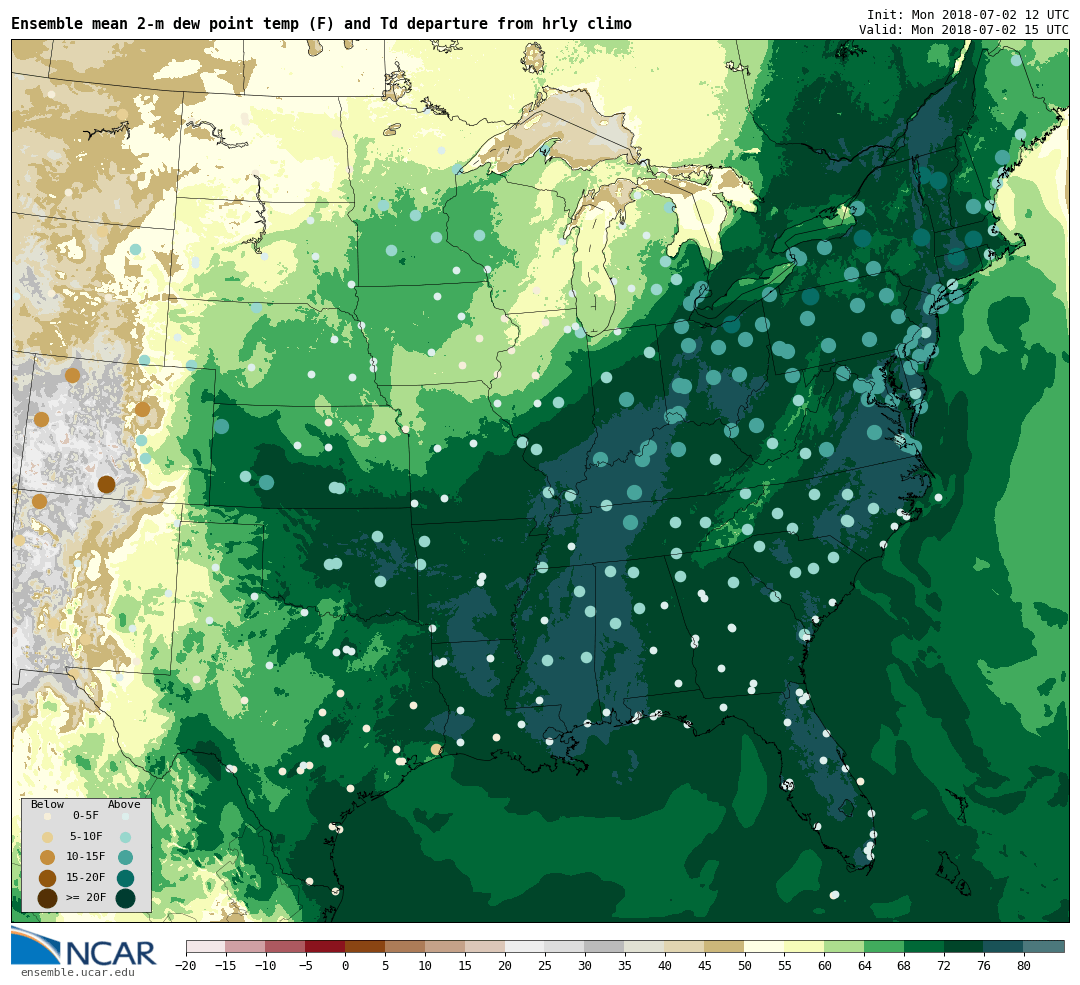Click the Below 5-10F tan legend circle
The width and height of the screenshot is (1080, 985).
[x=48, y=838]
